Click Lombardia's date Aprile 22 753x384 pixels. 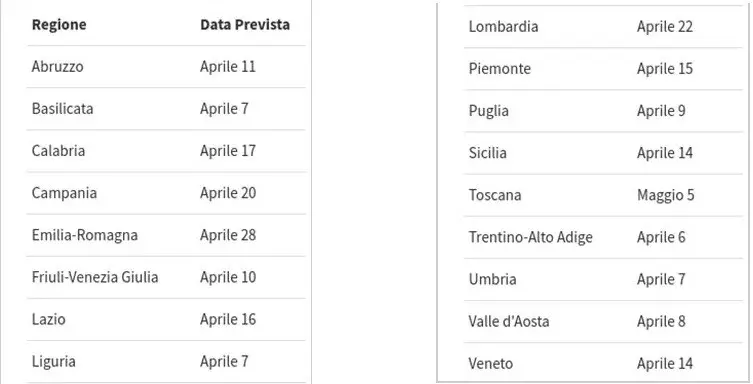click(665, 27)
